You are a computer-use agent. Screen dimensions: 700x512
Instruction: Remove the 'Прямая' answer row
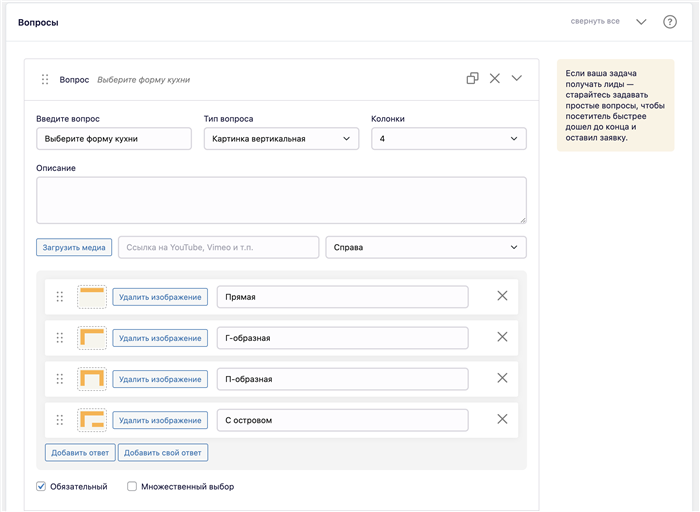click(x=502, y=296)
